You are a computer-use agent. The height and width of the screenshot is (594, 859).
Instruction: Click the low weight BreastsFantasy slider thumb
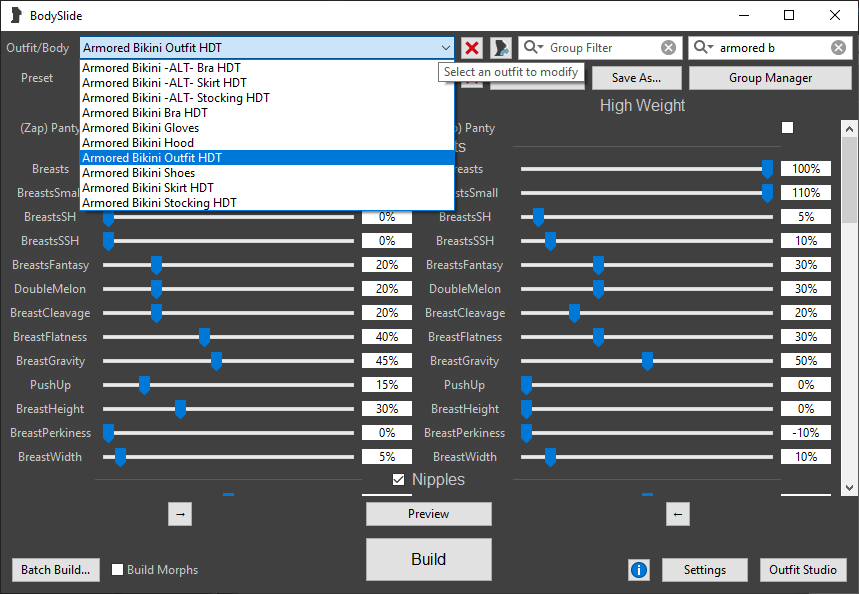point(156,265)
